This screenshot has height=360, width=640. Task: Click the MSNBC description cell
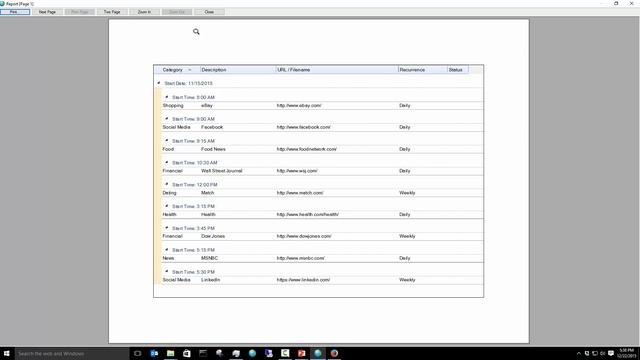pyautogui.click(x=209, y=258)
